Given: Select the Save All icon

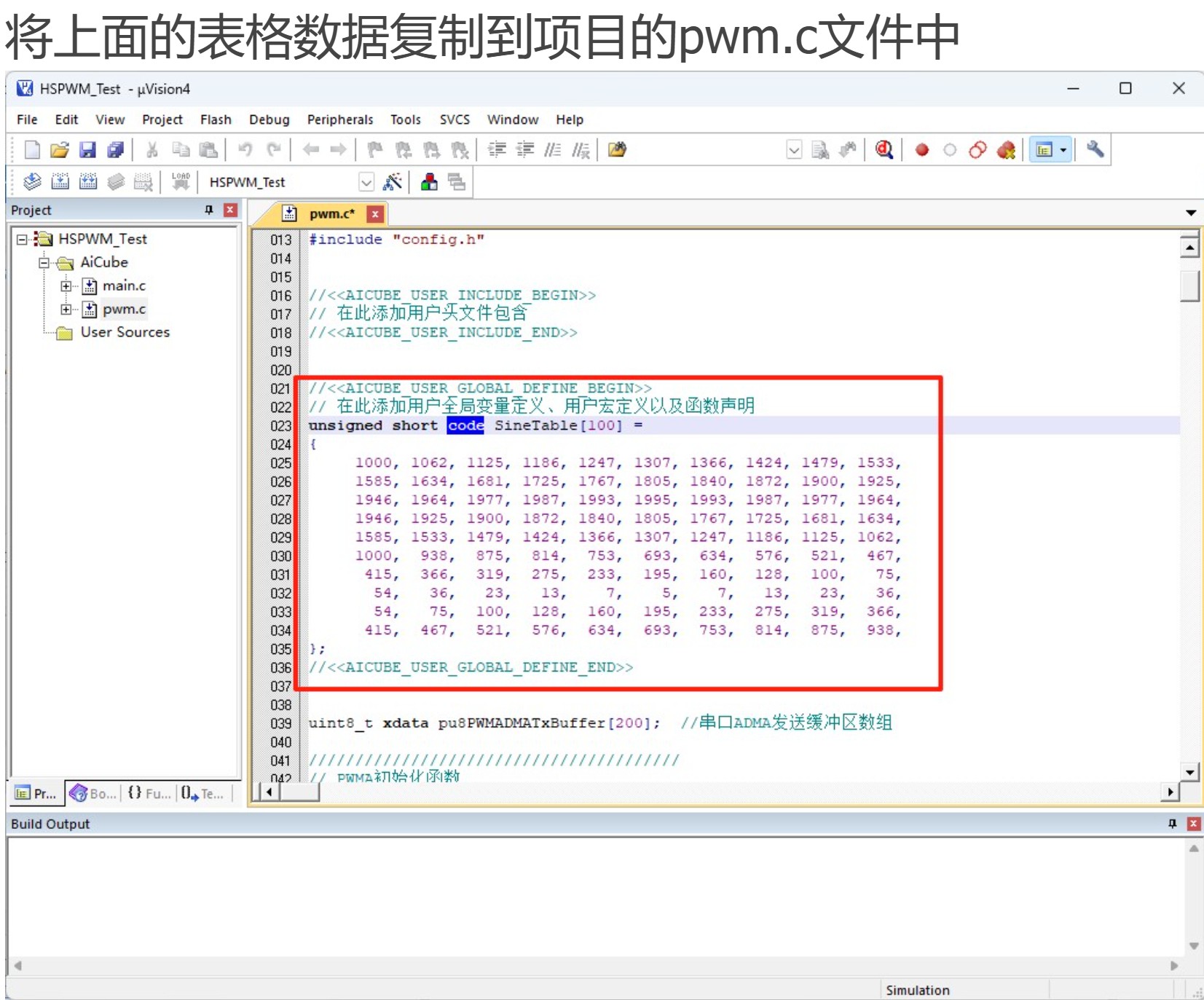Looking at the screenshot, I should (x=117, y=151).
